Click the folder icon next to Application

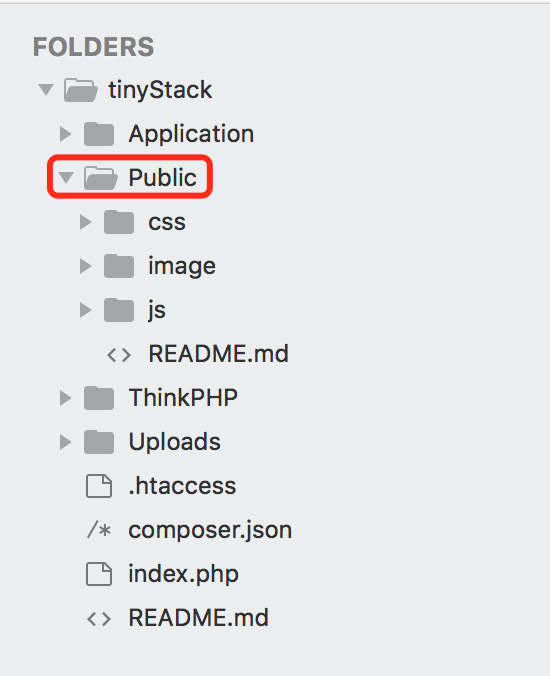tap(99, 134)
